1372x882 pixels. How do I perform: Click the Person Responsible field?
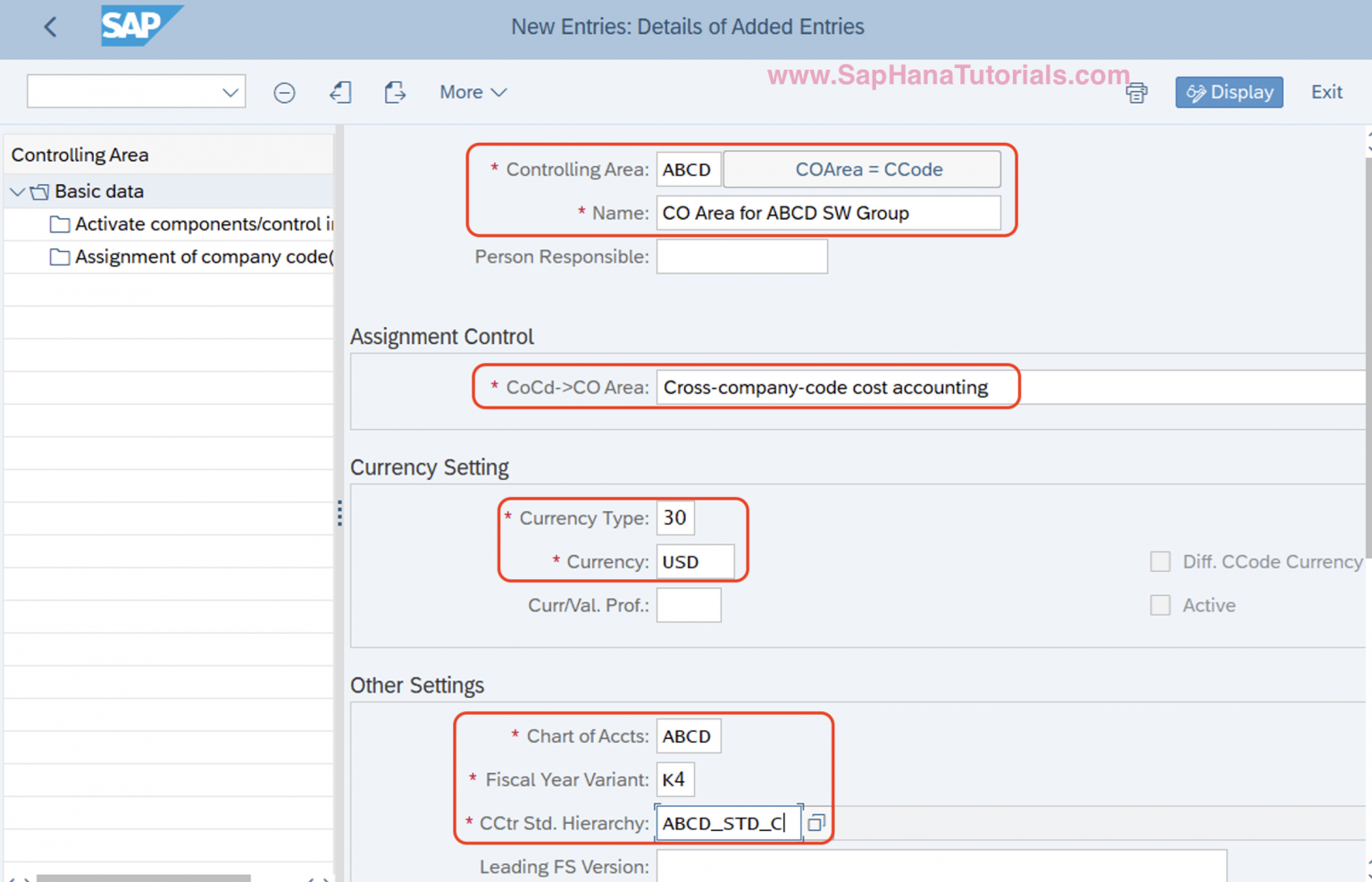[742, 256]
